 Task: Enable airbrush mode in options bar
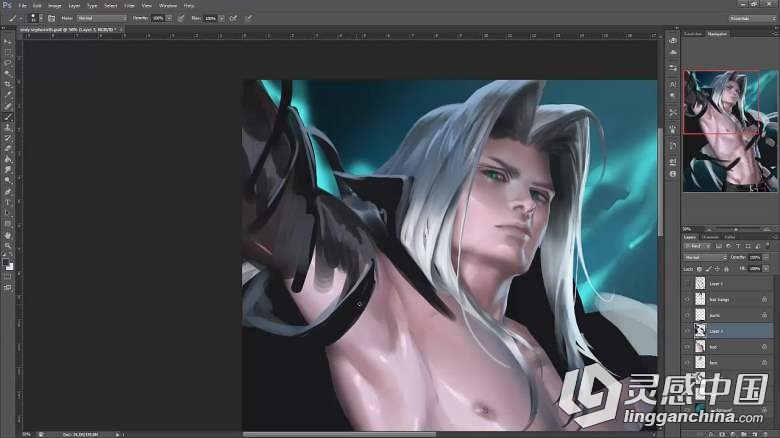pos(233,18)
